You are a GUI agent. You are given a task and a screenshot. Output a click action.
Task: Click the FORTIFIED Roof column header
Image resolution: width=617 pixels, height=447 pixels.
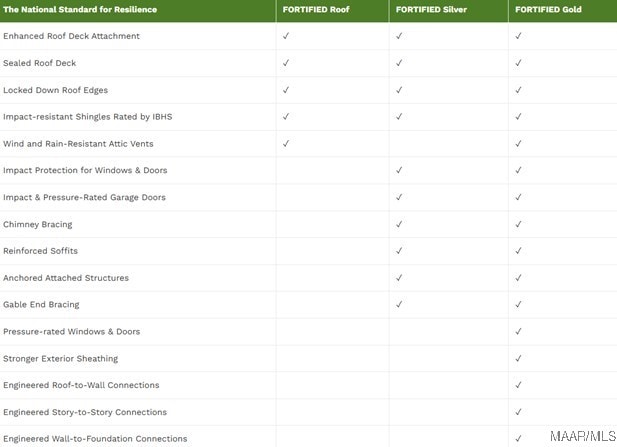(316, 9)
